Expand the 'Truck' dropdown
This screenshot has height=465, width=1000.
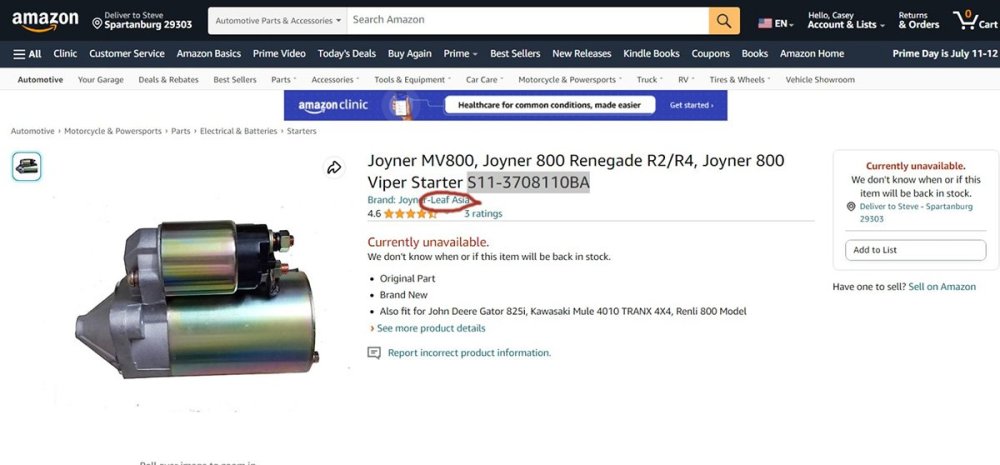[649, 80]
